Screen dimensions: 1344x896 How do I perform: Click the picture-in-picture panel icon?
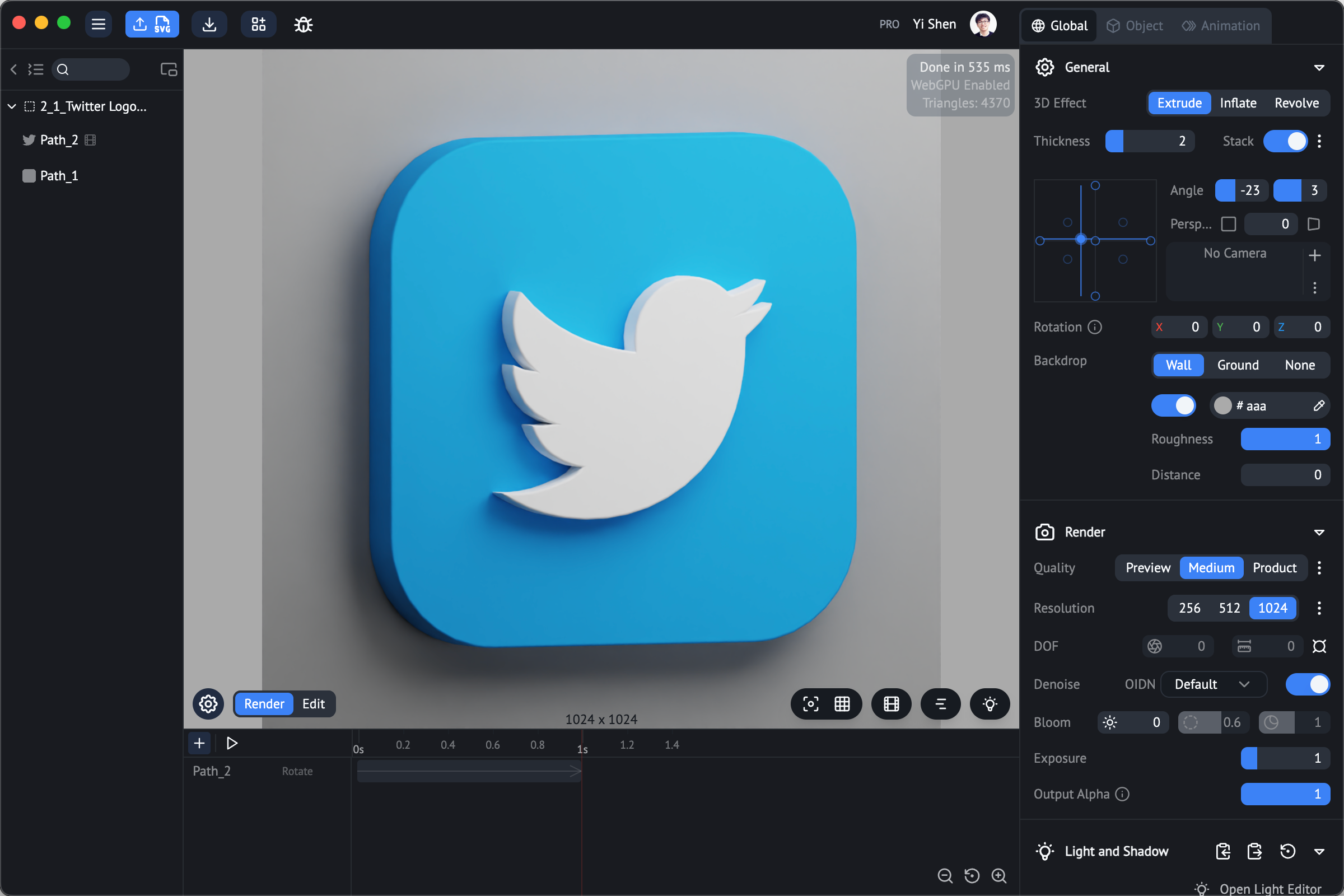click(169, 69)
